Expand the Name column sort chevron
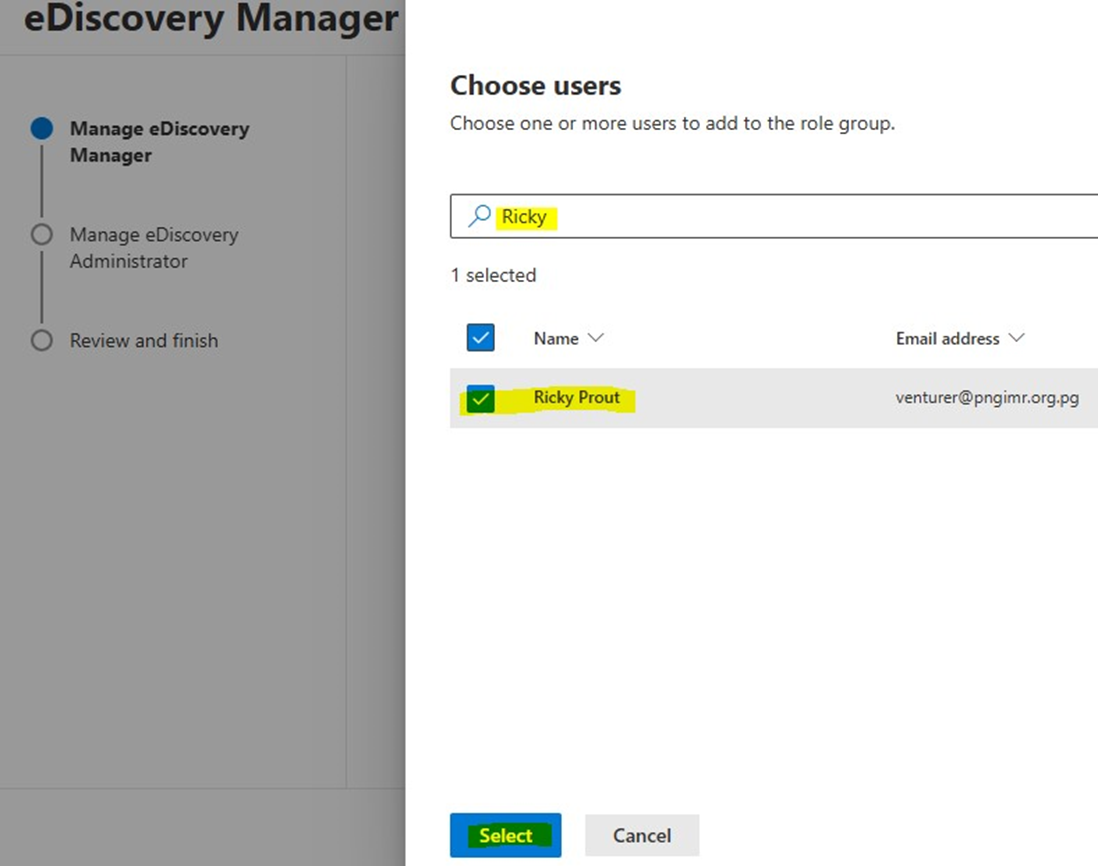1098x866 pixels. (x=596, y=338)
